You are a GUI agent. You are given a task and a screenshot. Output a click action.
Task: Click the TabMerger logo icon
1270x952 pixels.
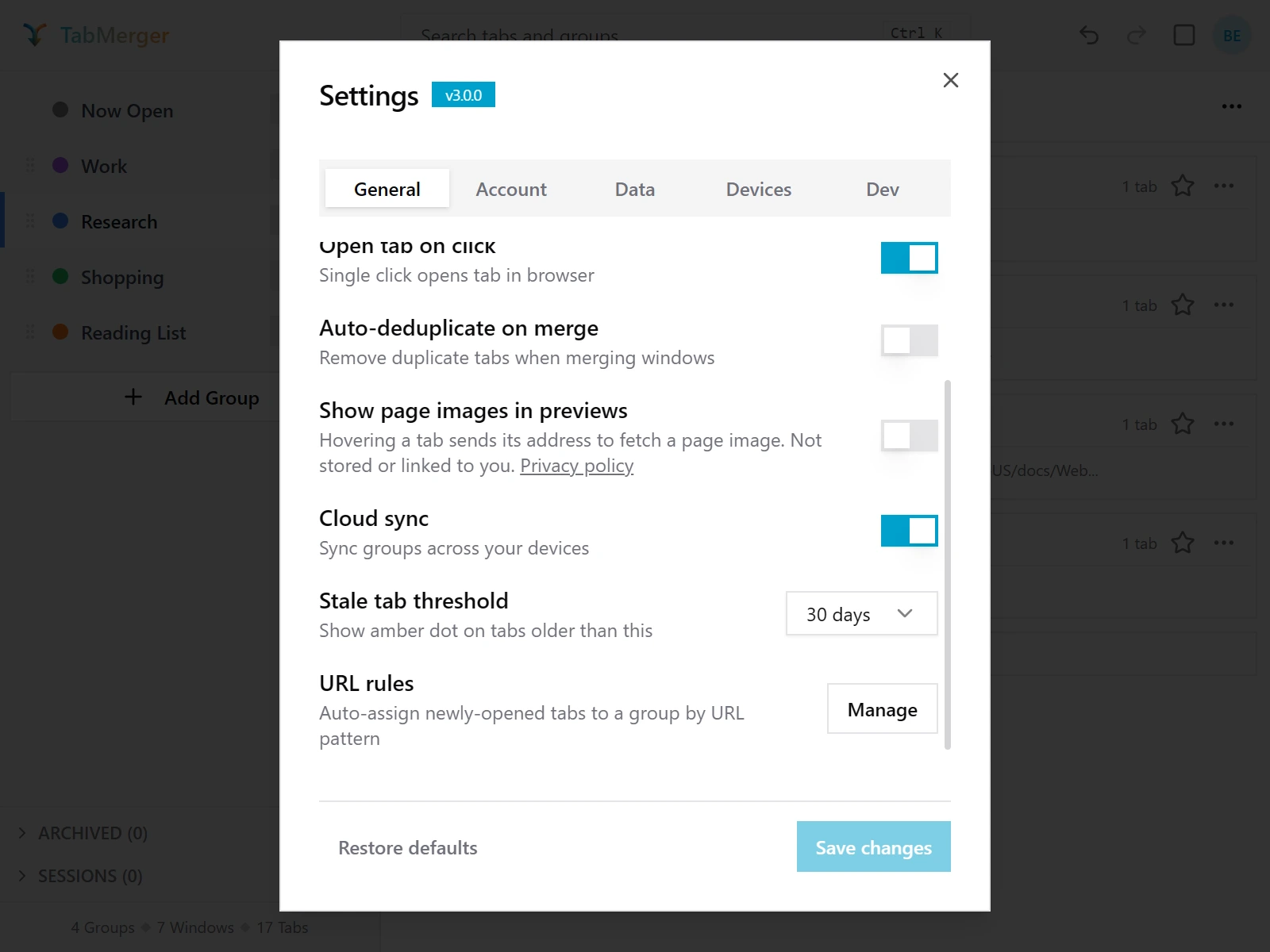(x=34, y=35)
